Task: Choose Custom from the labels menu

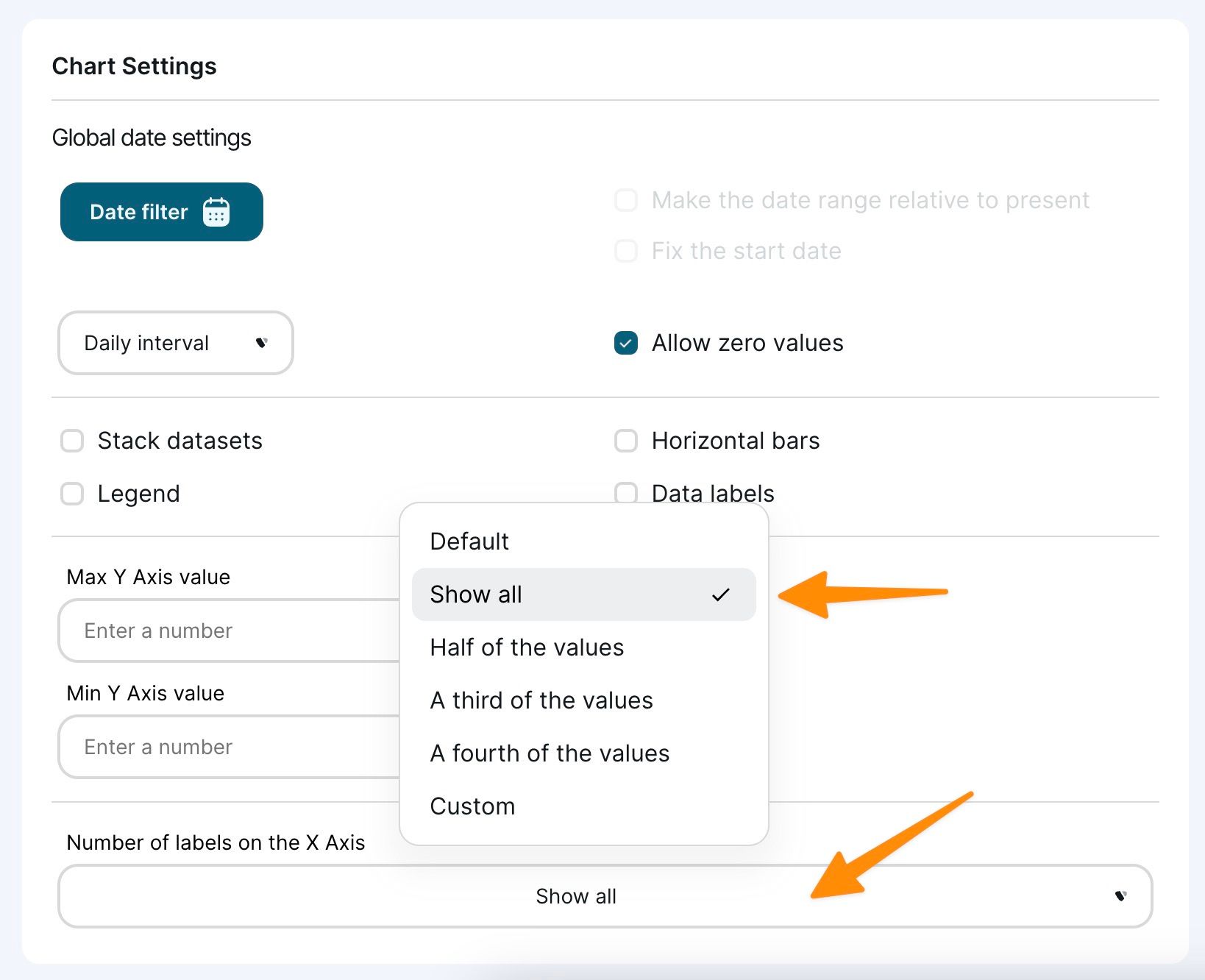Action: pyautogui.click(x=472, y=806)
